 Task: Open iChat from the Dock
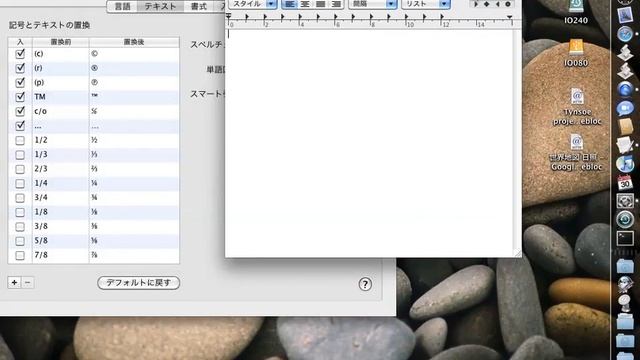[624, 108]
